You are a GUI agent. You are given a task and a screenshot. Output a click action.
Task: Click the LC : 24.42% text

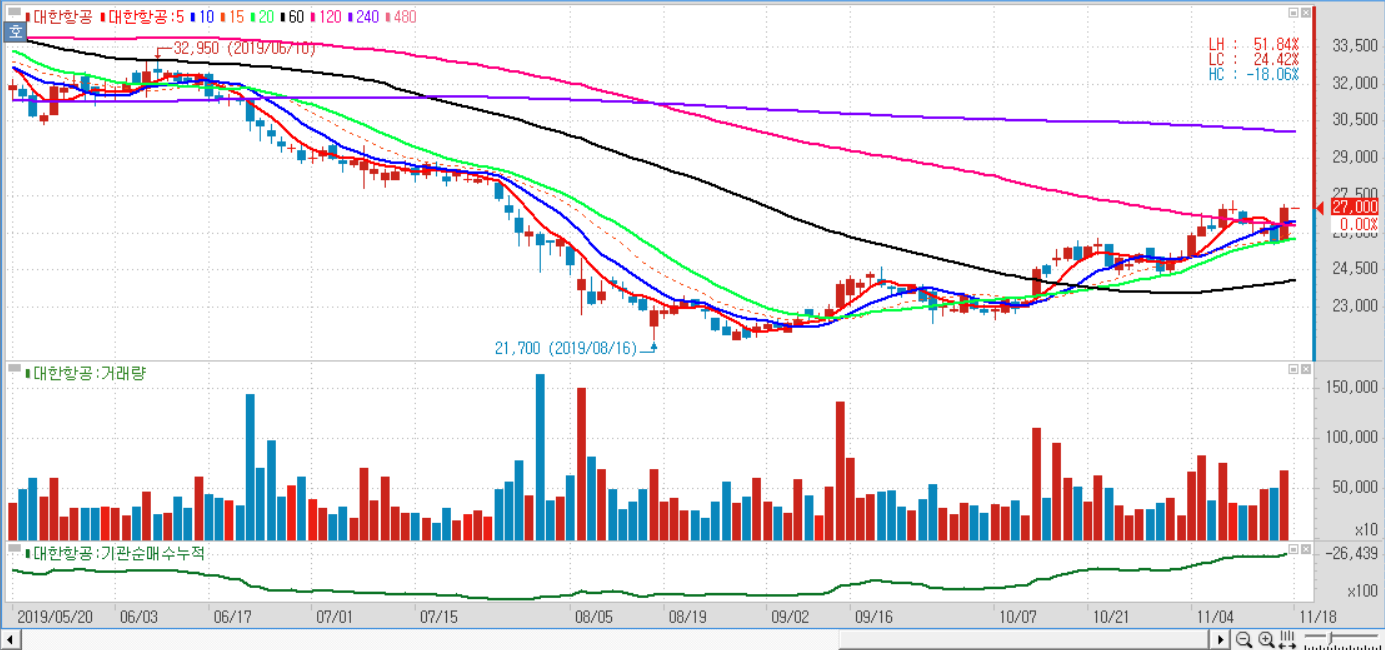[1253, 59]
